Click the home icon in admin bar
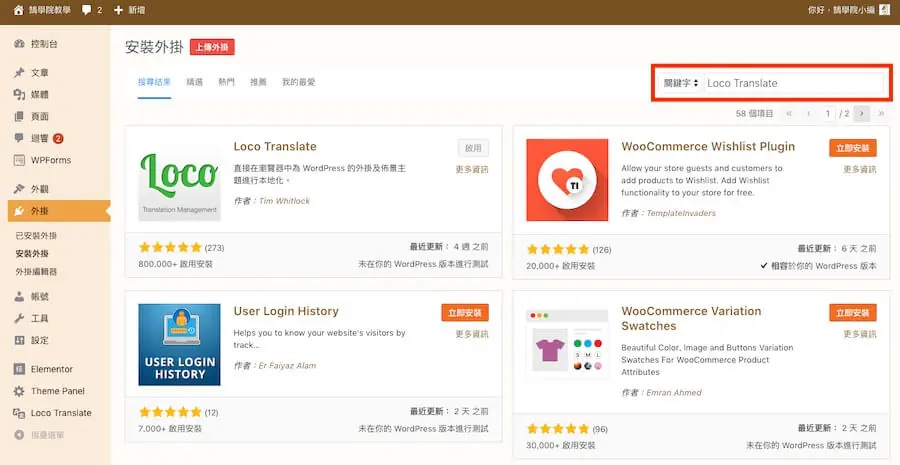This screenshot has width=900, height=465. [x=18, y=10]
